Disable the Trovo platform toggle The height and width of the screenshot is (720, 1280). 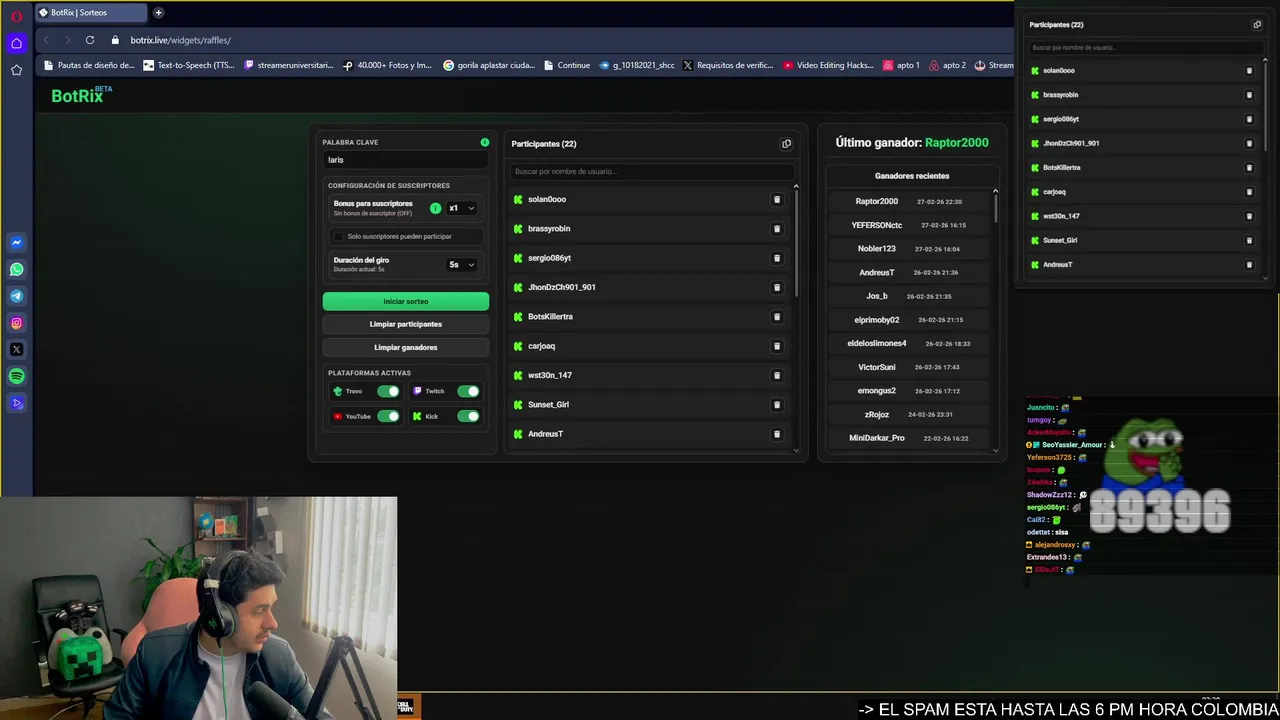tap(388, 391)
